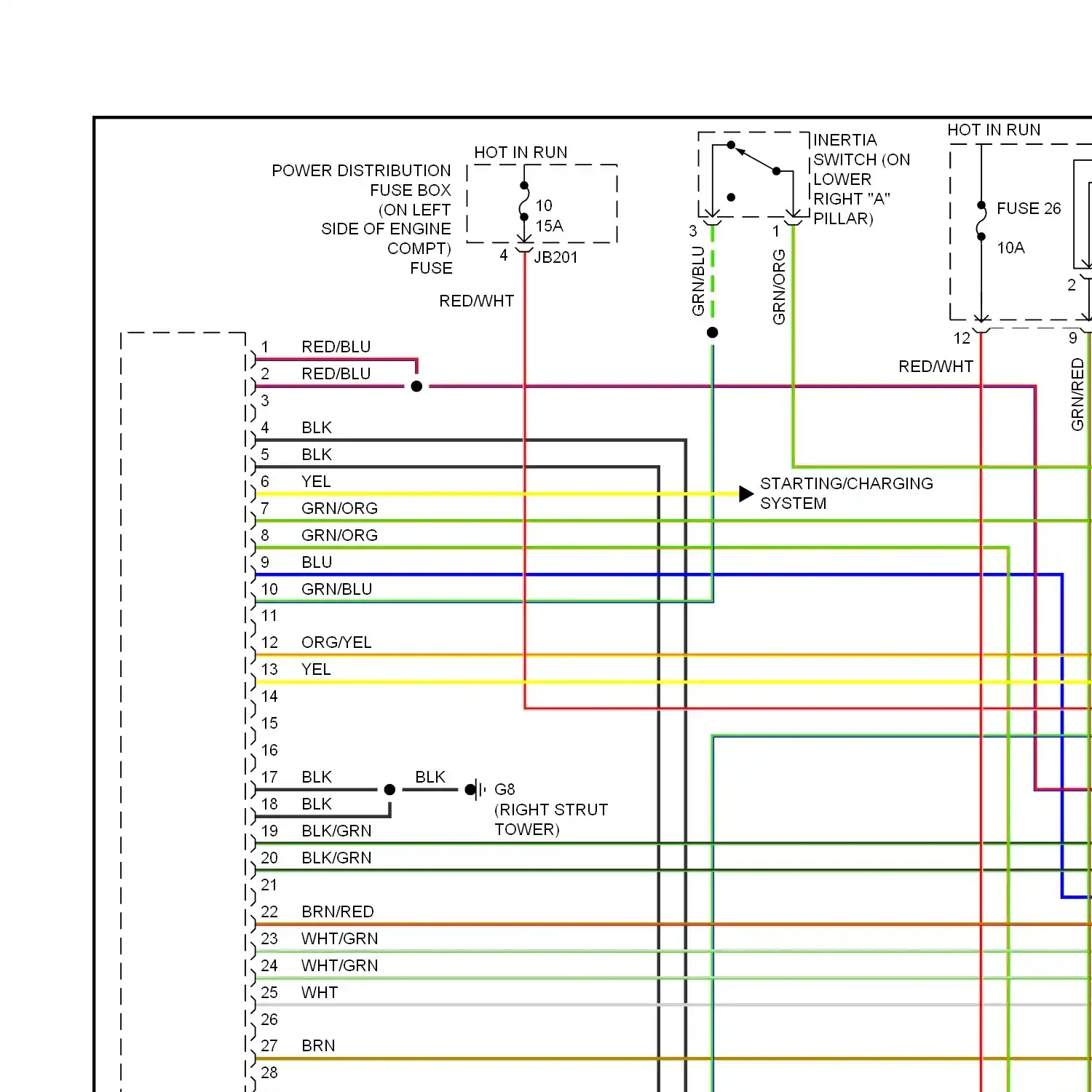Click inertia switch terminal number 3
The height and width of the screenshot is (1092, 1092).
point(693,231)
